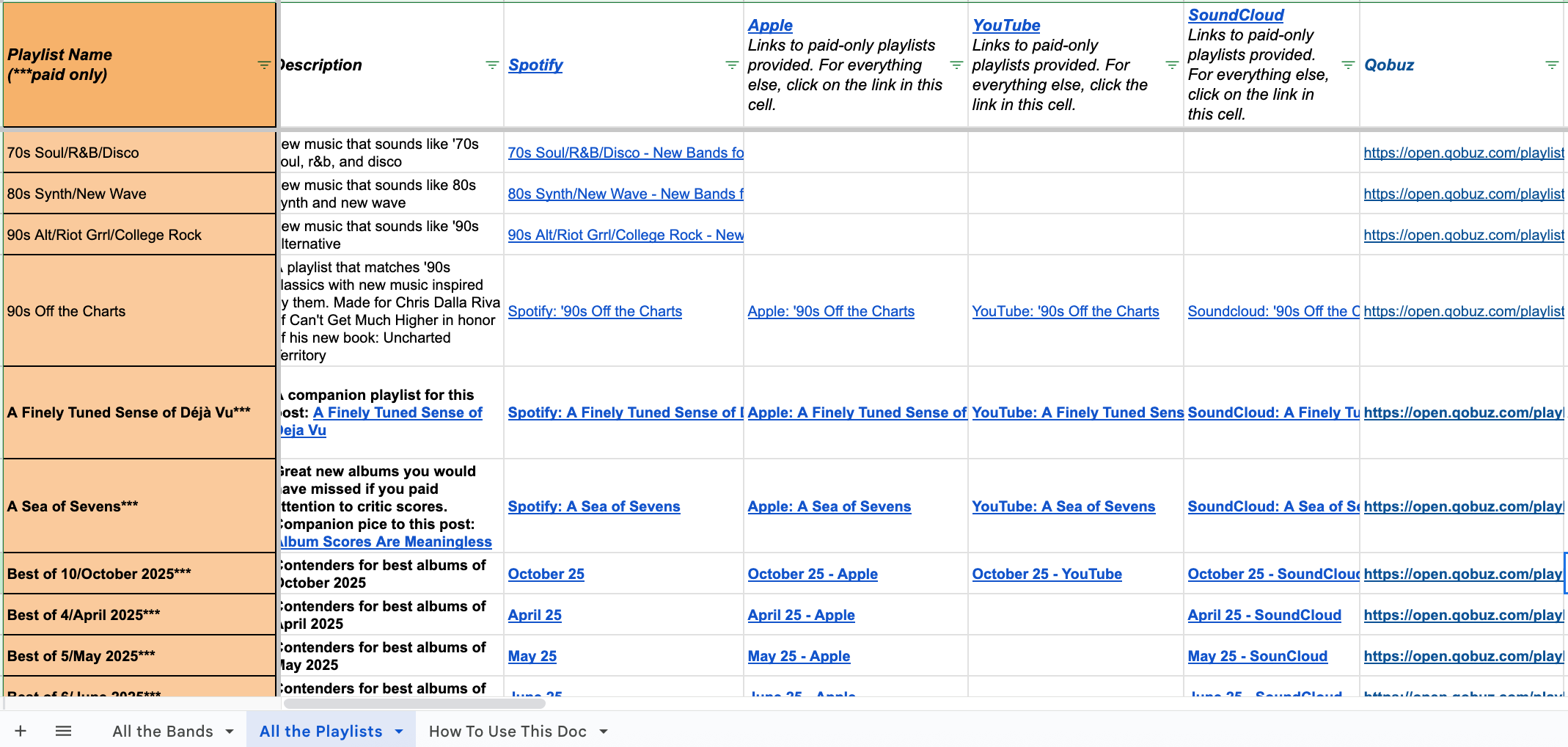Open filter icon in Apple column header
This screenshot has height=747, width=1568.
point(956,65)
